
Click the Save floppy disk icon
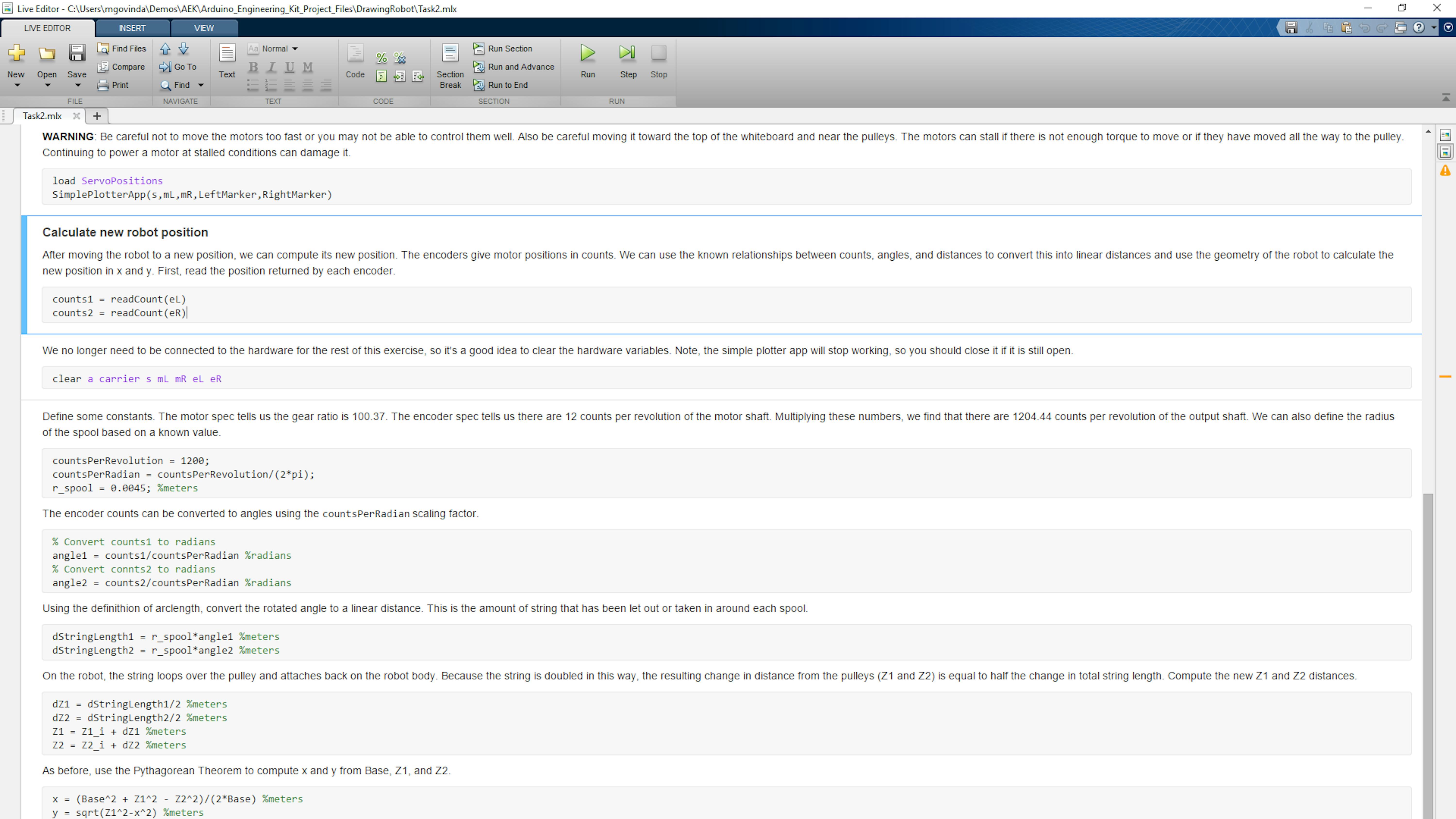[77, 53]
